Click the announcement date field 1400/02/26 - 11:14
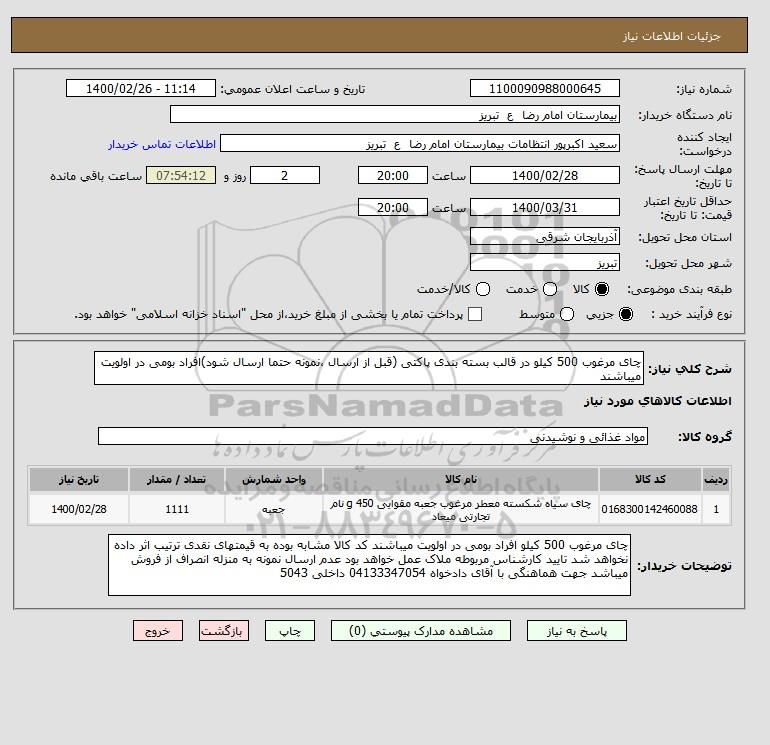Image resolution: width=770 pixels, height=745 pixels. point(140,88)
